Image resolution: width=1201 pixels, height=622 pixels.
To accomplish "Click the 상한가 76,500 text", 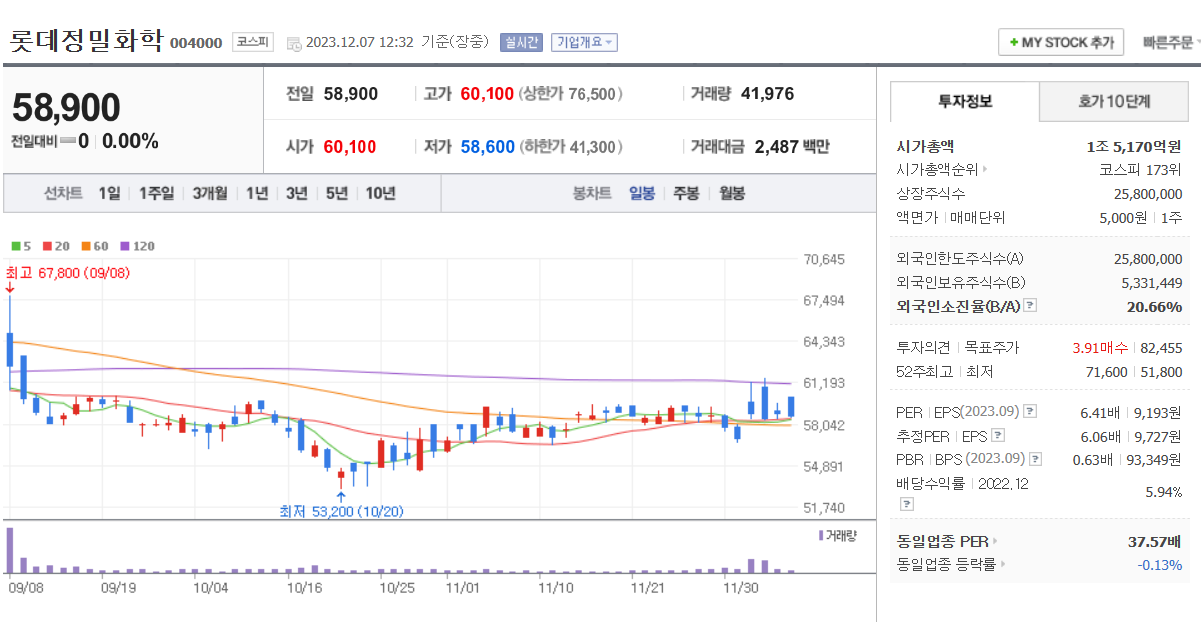I will pyautogui.click(x=572, y=94).
